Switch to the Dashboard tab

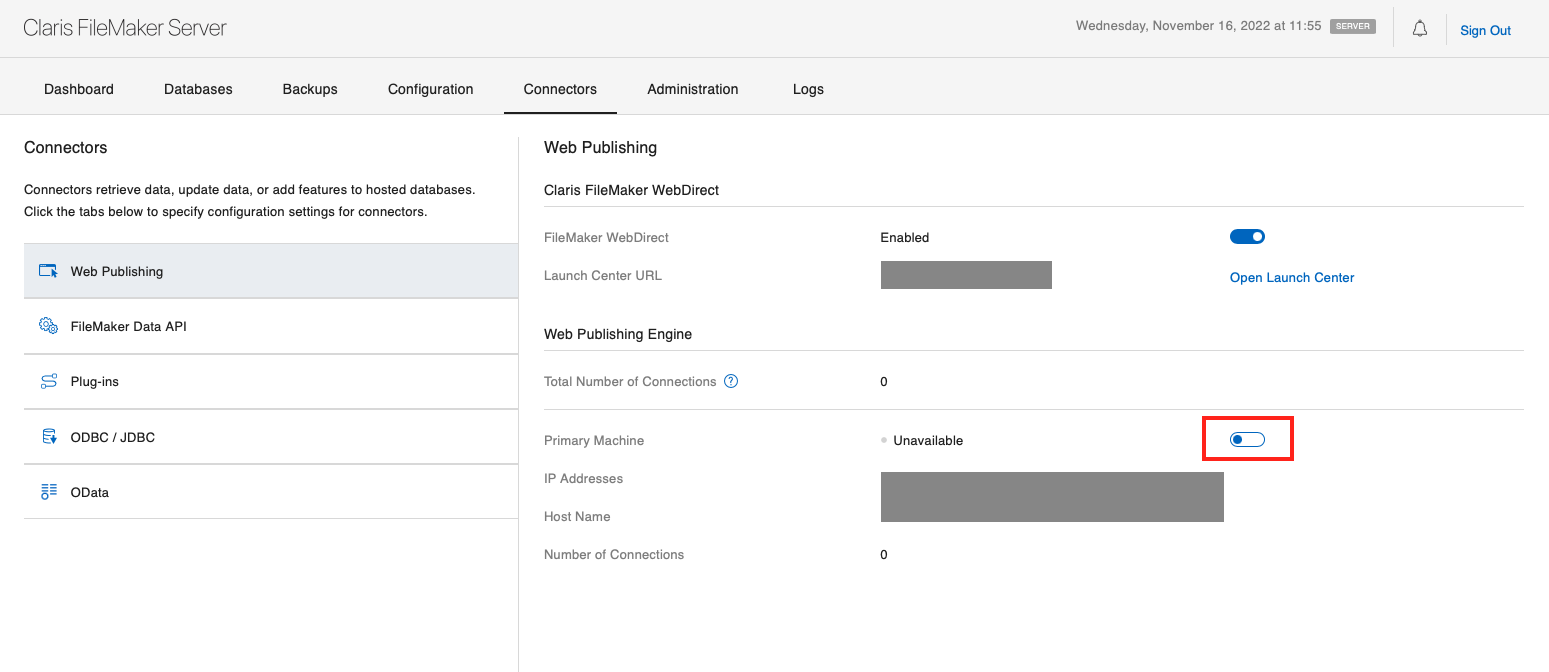79,89
